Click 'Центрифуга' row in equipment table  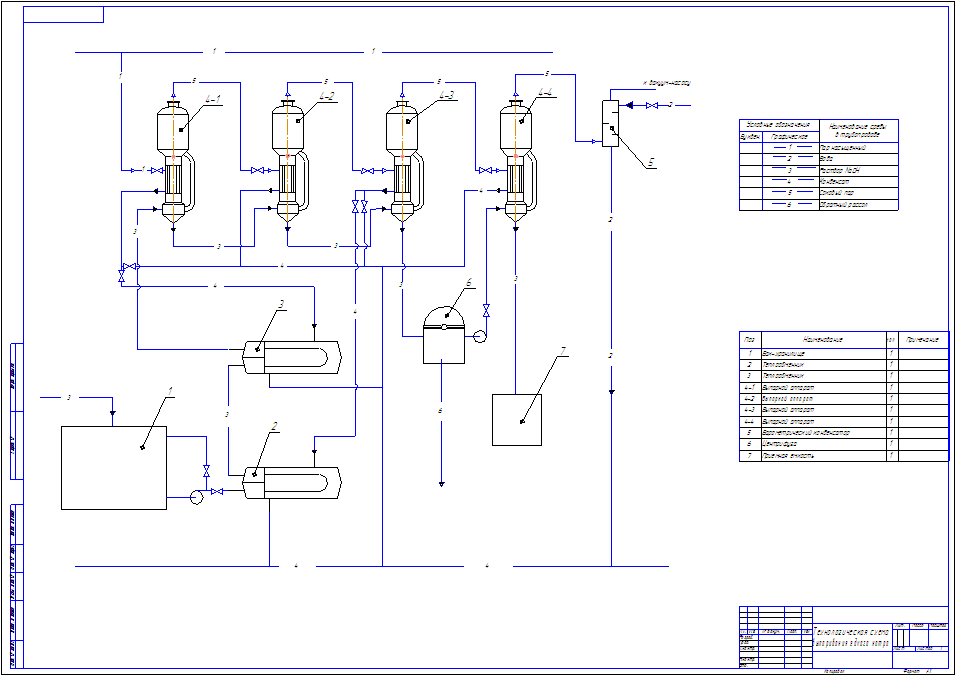click(844, 444)
